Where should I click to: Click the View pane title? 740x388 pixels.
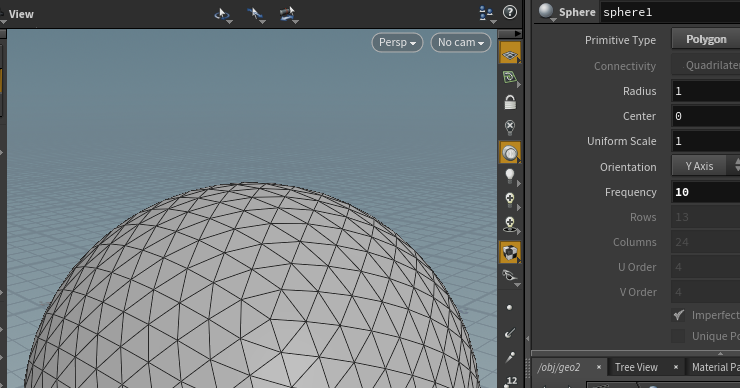click(x=21, y=14)
